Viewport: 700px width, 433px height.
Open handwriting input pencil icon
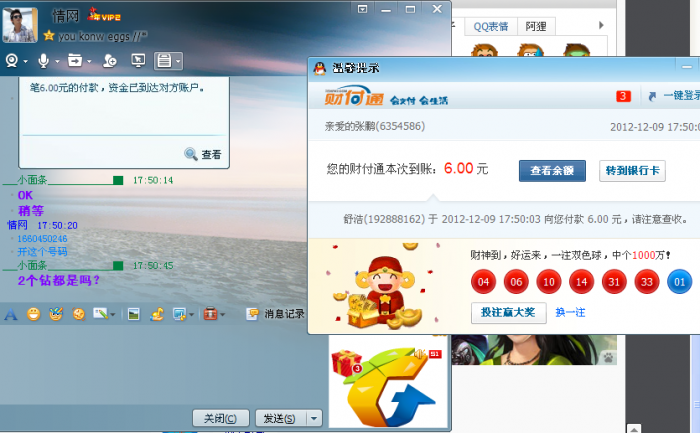pyautogui.click(x=100, y=314)
